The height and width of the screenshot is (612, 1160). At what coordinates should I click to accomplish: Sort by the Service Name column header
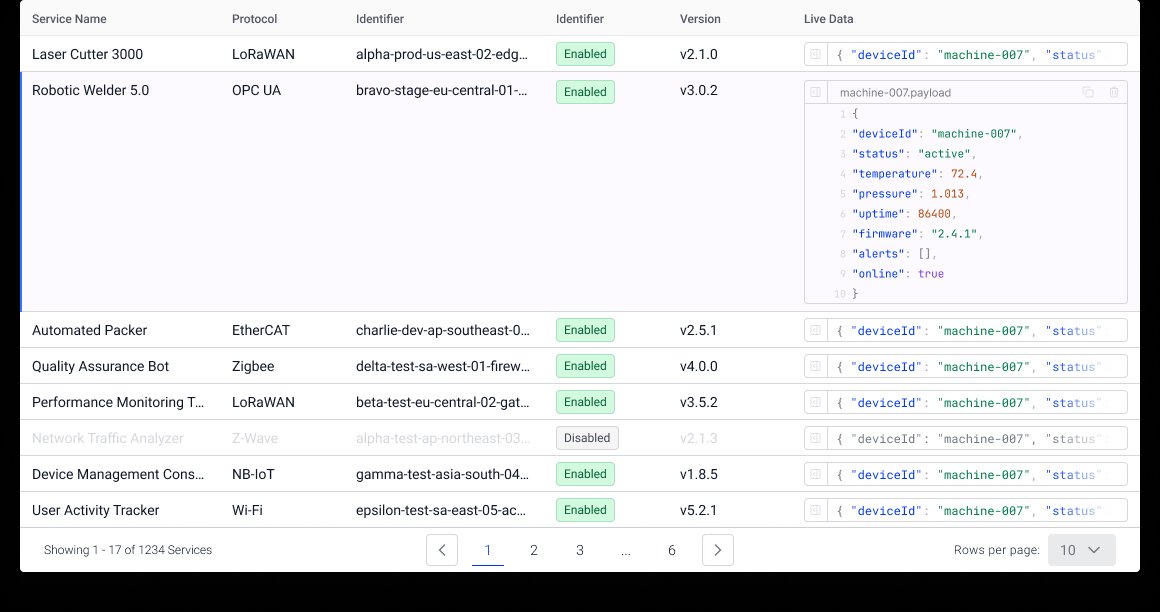tap(69, 19)
